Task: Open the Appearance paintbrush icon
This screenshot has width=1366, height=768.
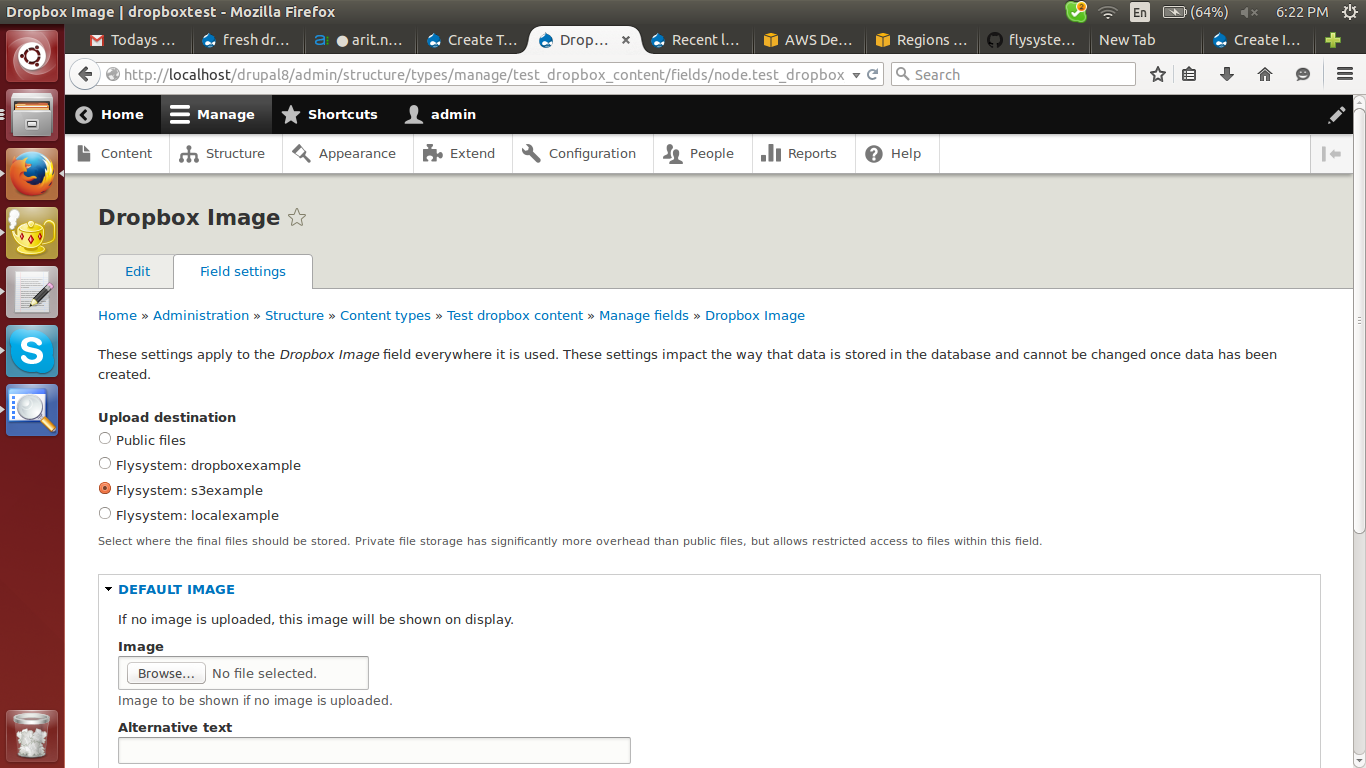Action: (299, 153)
